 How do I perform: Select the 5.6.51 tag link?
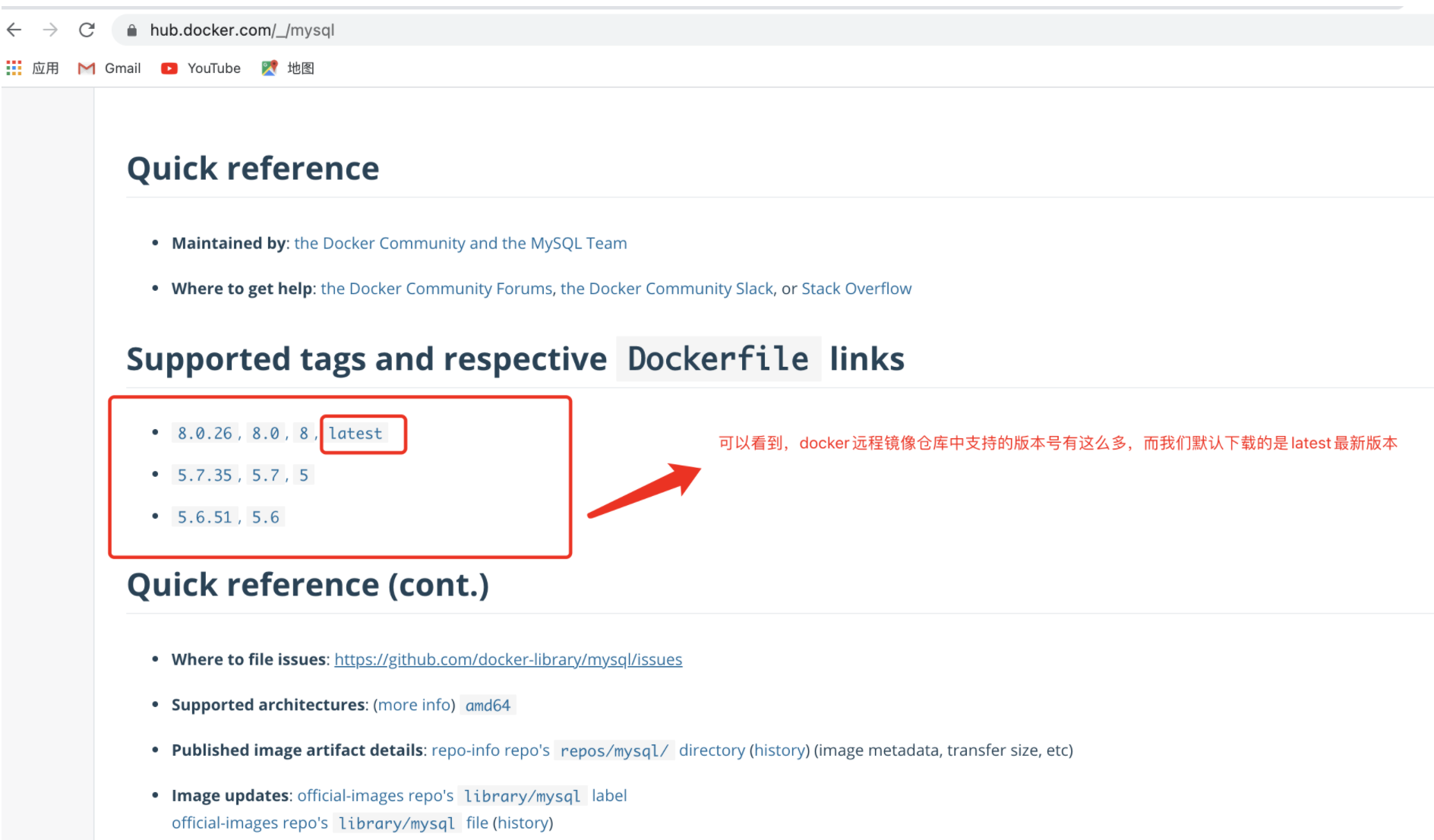(205, 516)
